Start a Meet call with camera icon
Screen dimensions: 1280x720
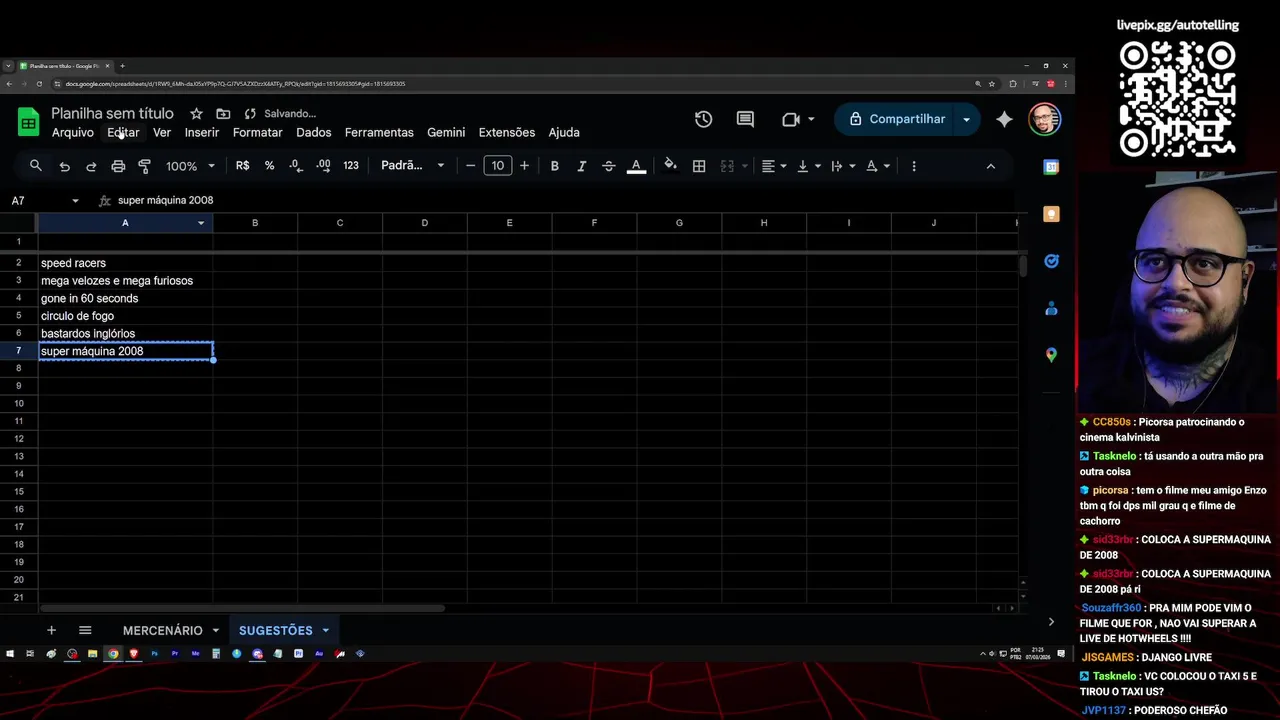791,119
